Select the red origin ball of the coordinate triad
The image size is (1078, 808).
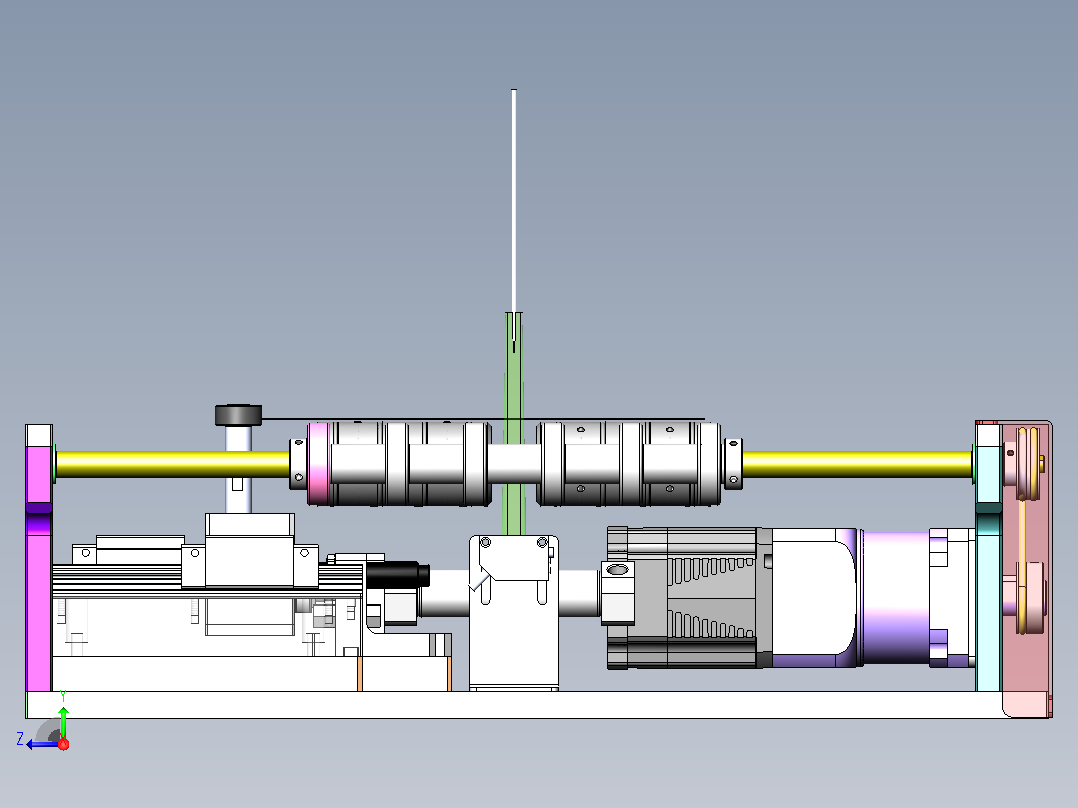tap(64, 744)
